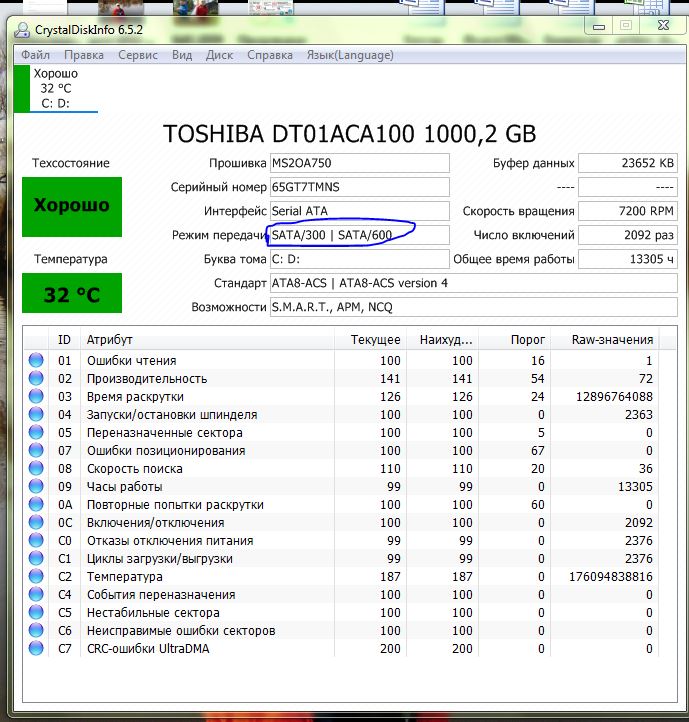Select the status orb for Нестабильные сектора
The height and width of the screenshot is (722, 689).
[x=37, y=613]
